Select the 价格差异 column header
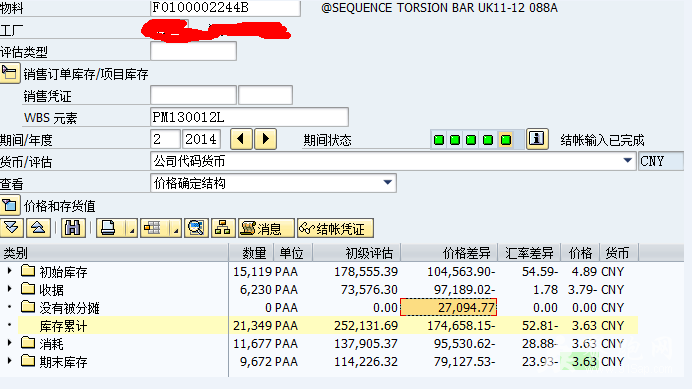The image size is (692, 389). pyautogui.click(x=449, y=253)
